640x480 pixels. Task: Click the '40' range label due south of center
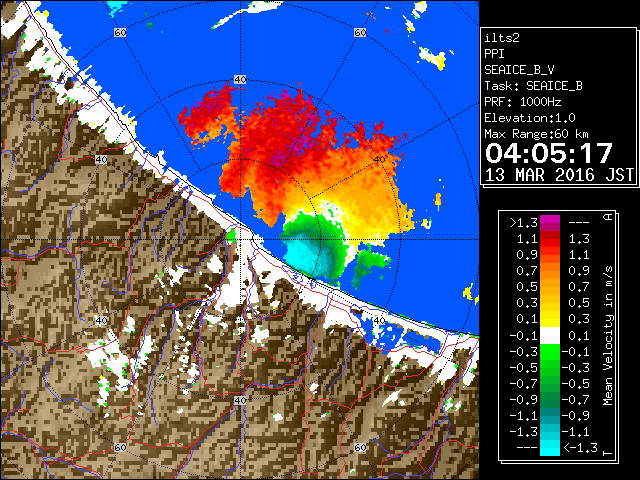(x=240, y=400)
